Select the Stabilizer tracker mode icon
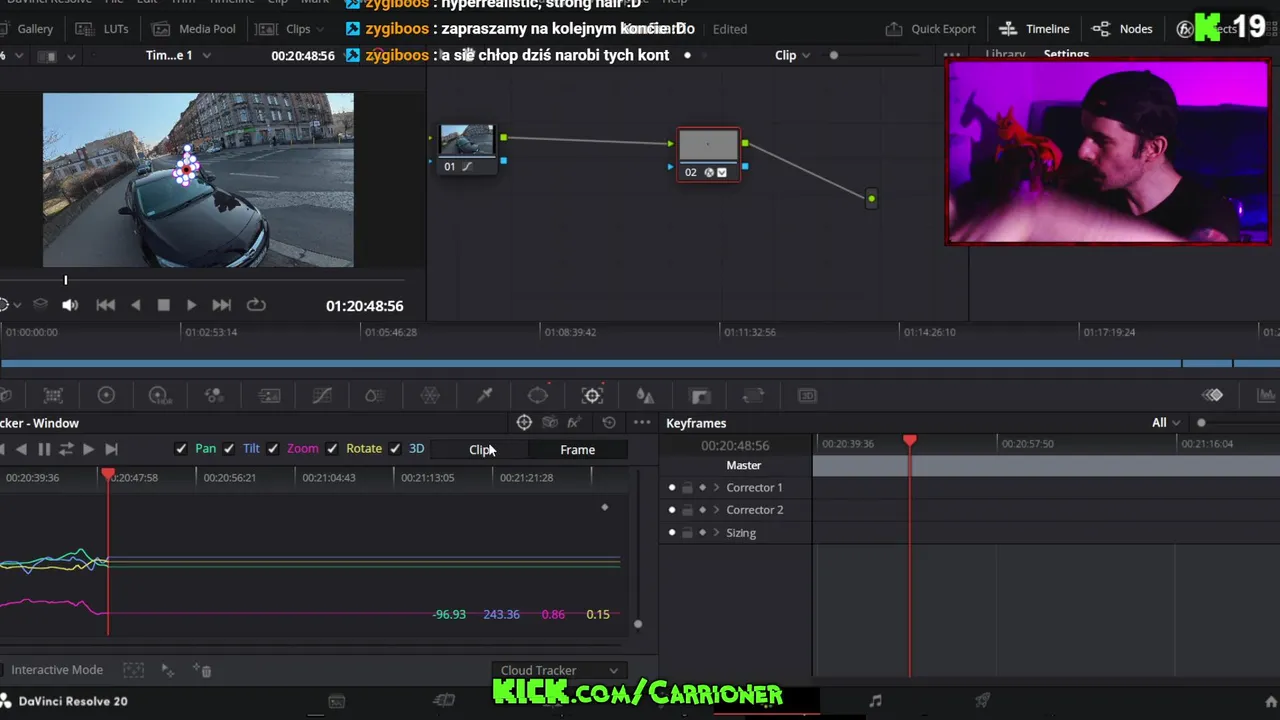The image size is (1280, 720). click(550, 423)
